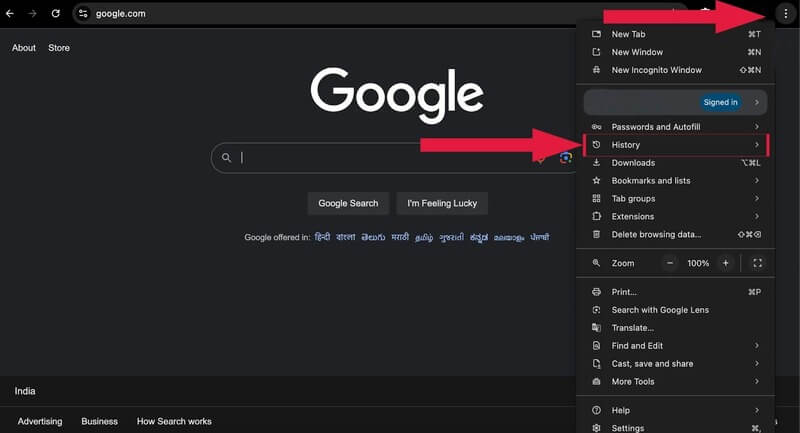Click the Zoom magnifier icon
This screenshot has width=800, height=433.
[x=596, y=263]
